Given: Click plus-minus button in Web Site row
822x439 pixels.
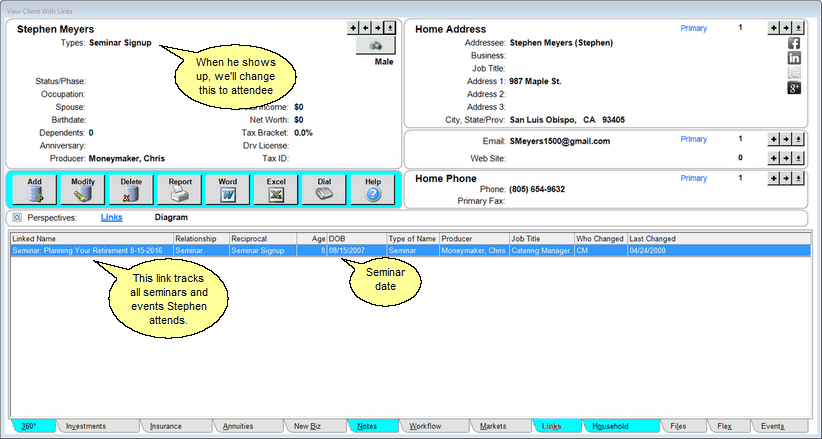Looking at the screenshot, I should 798,157.
